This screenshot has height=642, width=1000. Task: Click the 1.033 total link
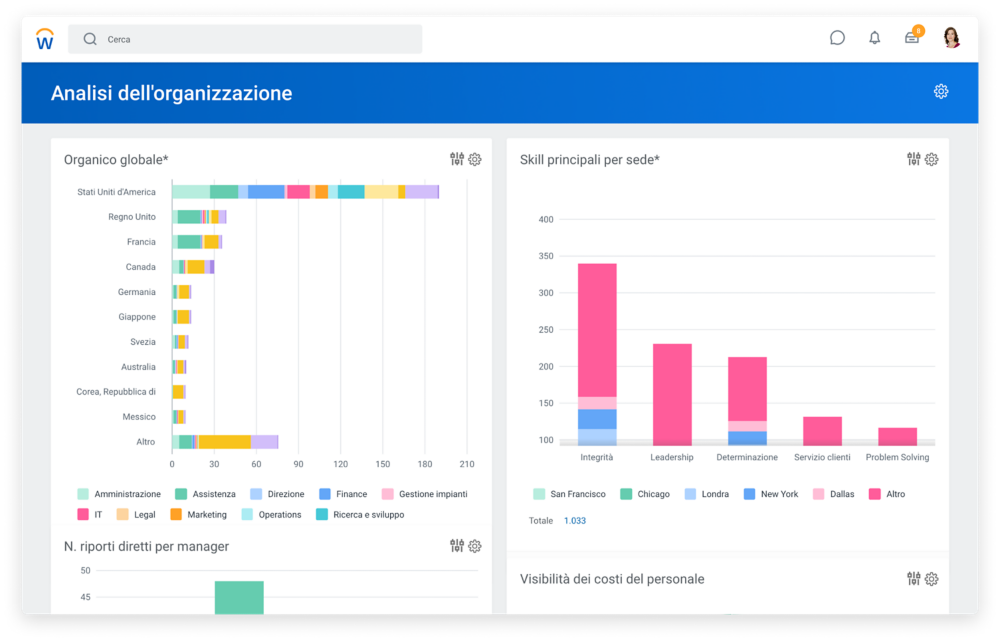click(575, 521)
